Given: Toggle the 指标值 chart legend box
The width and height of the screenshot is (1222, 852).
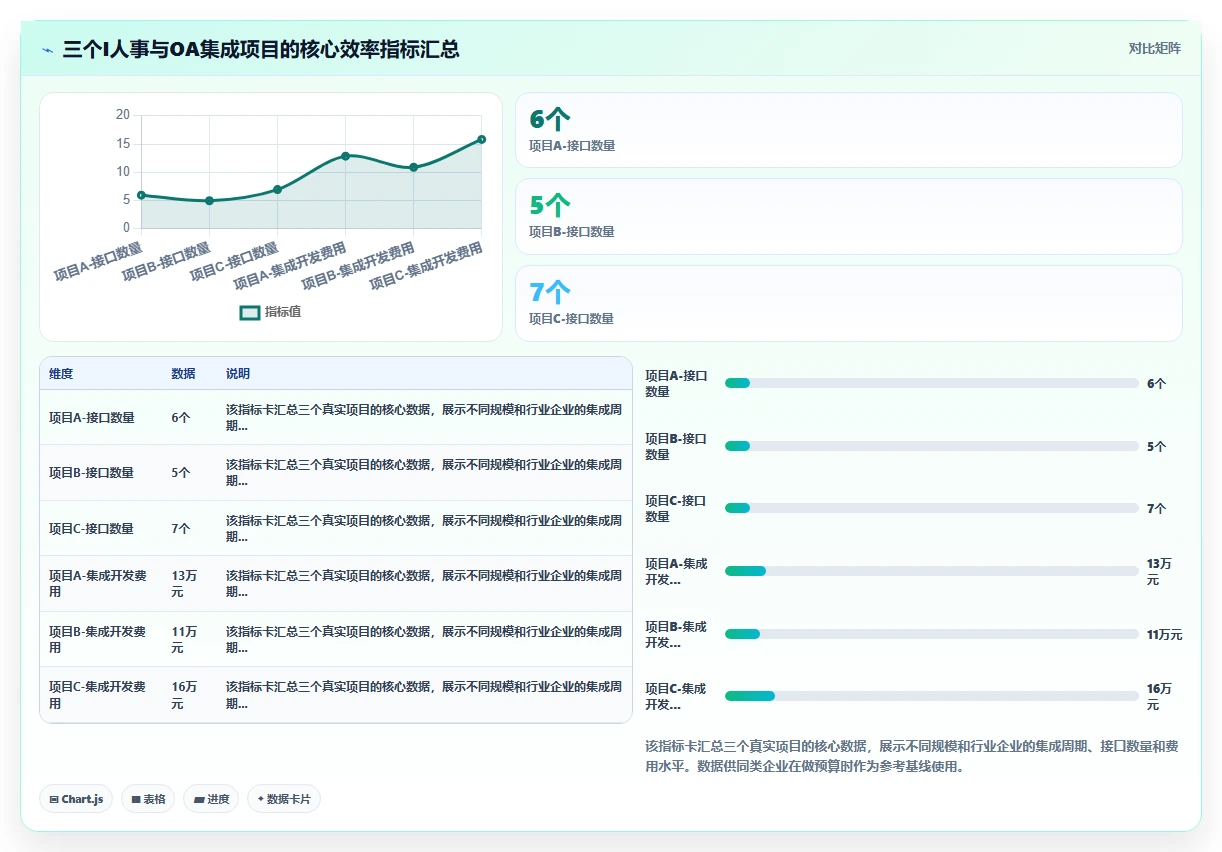Looking at the screenshot, I should 250,312.
